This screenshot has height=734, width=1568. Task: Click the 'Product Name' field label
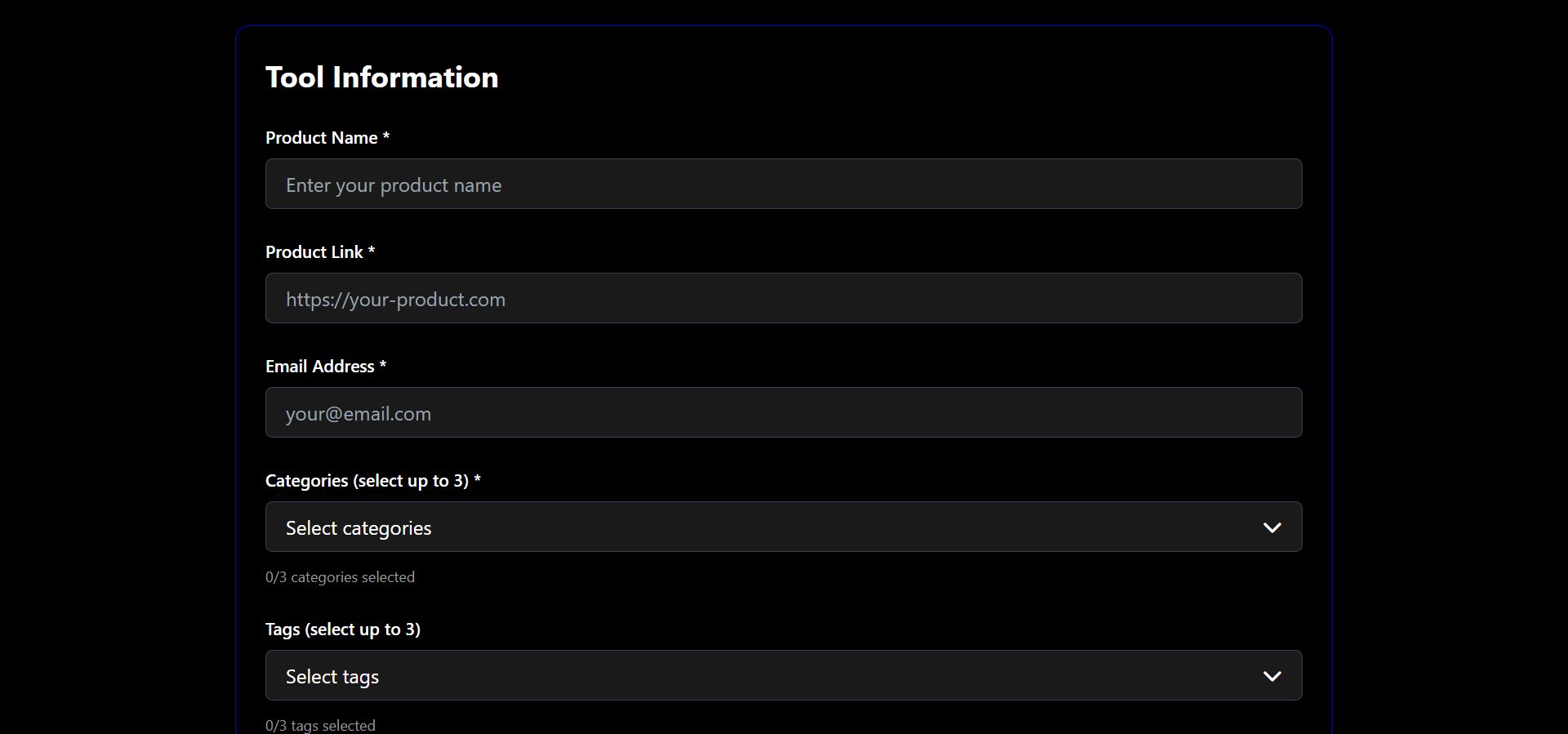(x=321, y=138)
